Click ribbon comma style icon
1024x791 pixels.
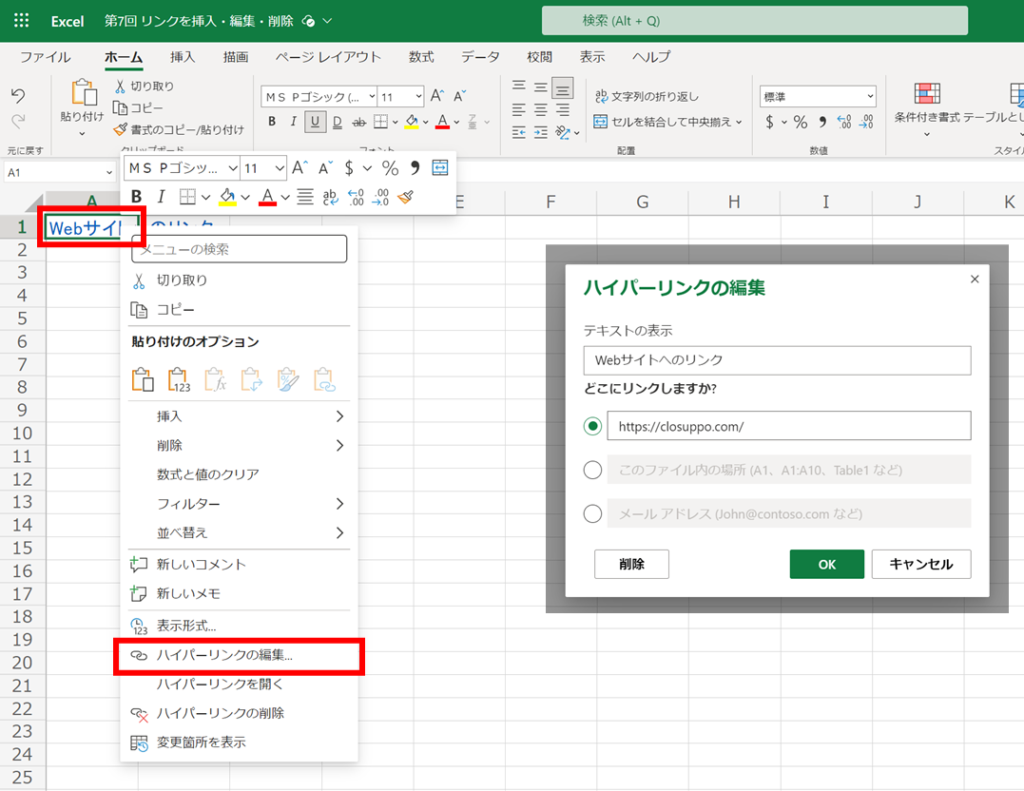click(x=822, y=121)
